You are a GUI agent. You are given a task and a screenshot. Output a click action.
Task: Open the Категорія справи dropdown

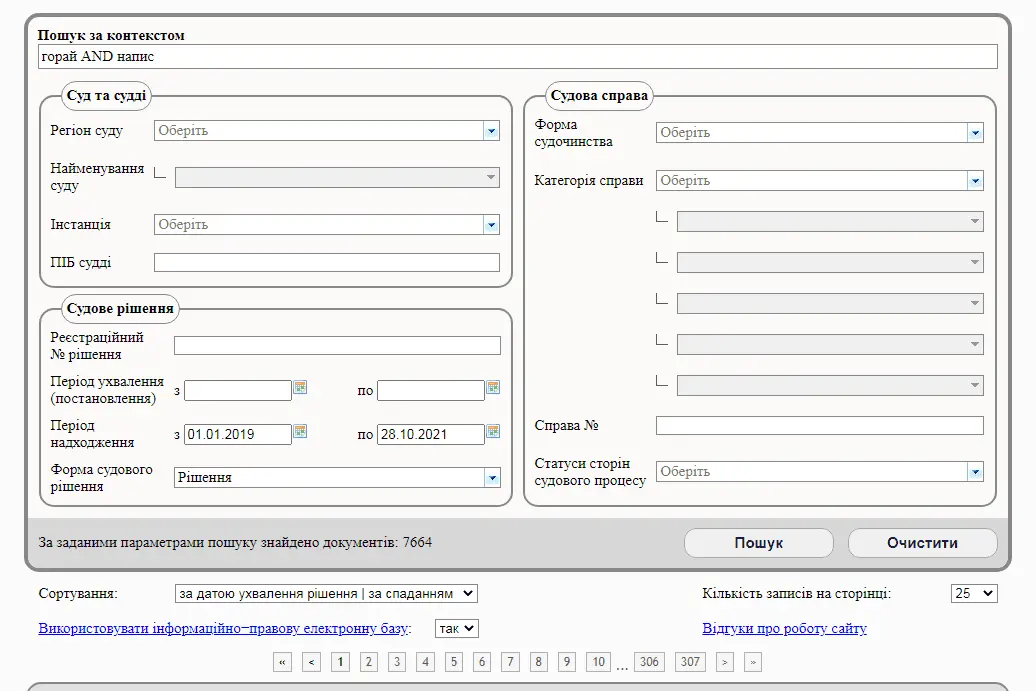tap(975, 181)
